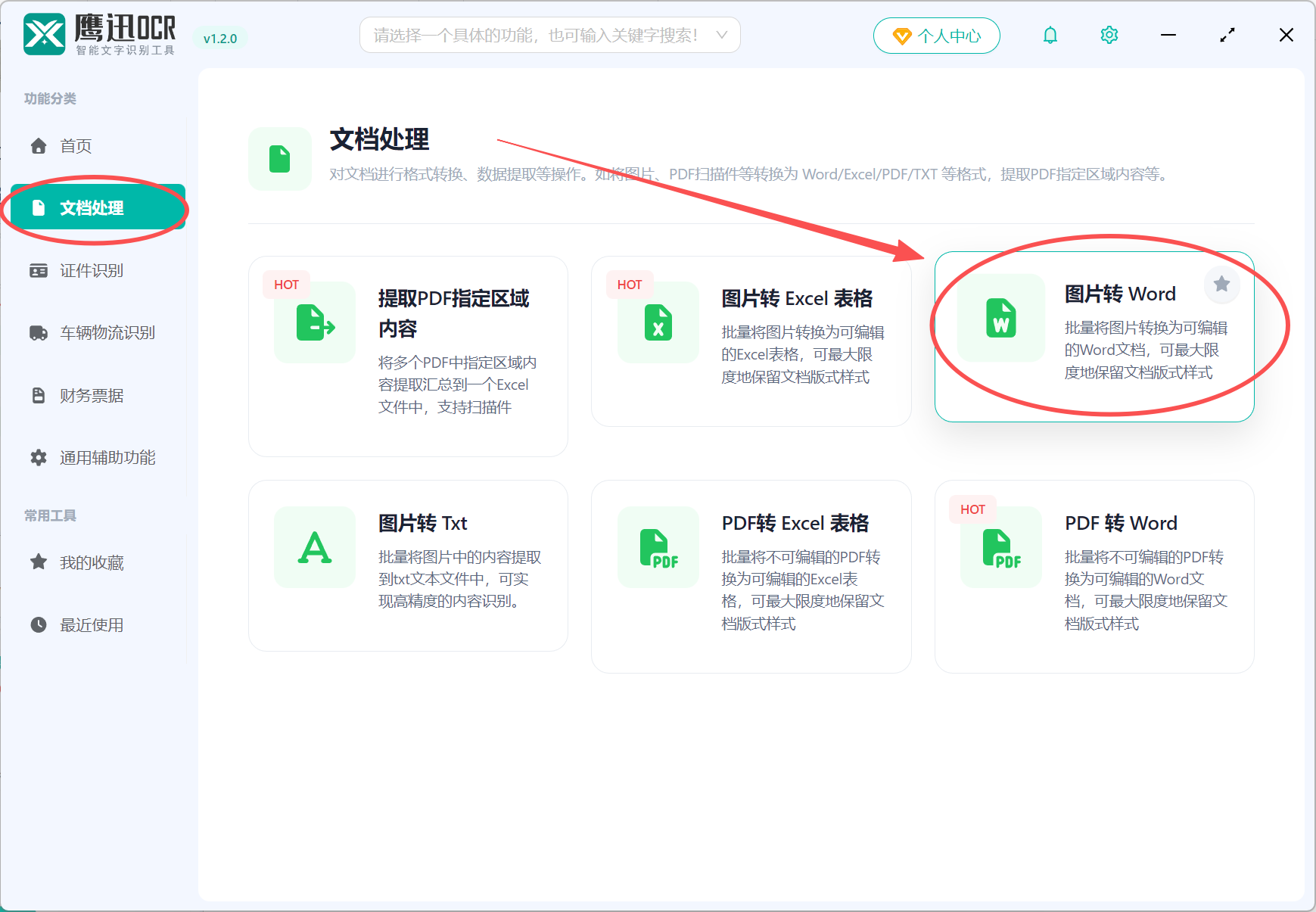The height and width of the screenshot is (912, 1316).
Task: Select the 证件识别 category in sidebar
Action: pyautogui.click(x=92, y=271)
